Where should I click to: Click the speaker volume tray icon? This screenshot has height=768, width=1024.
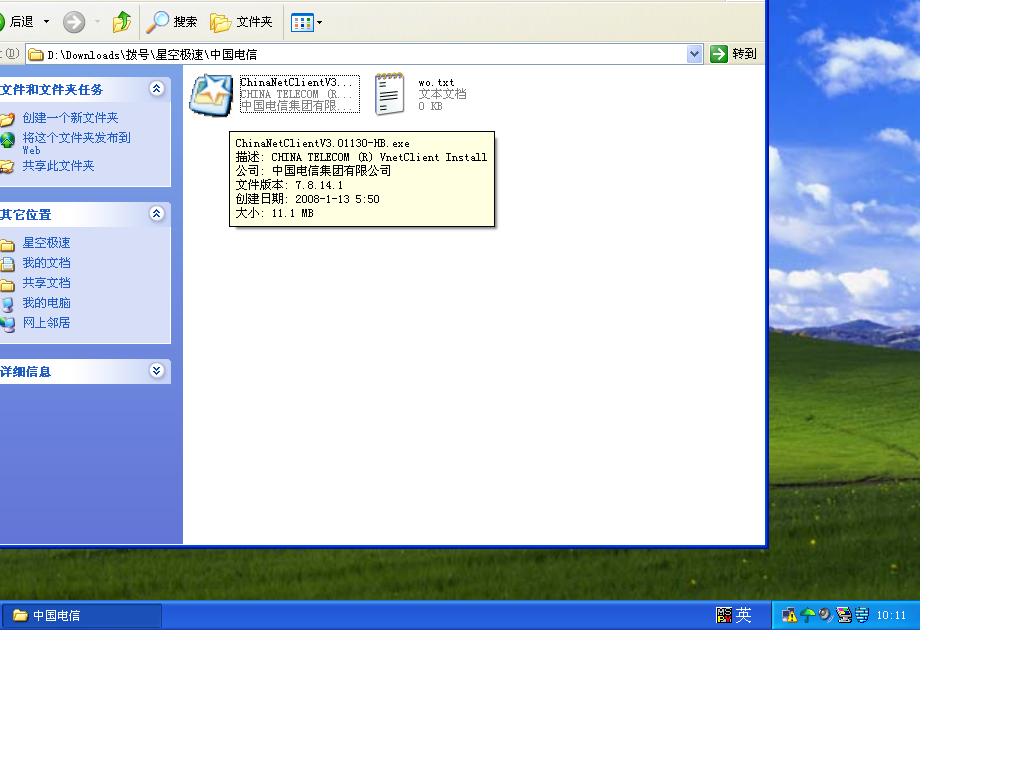coord(825,615)
